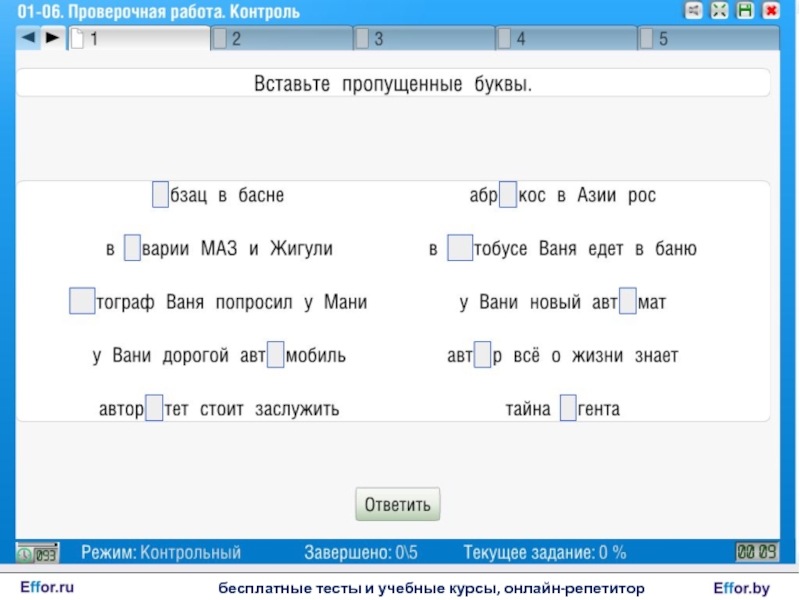
Task: Click the digital time counter at bottom right
Action: click(x=757, y=552)
